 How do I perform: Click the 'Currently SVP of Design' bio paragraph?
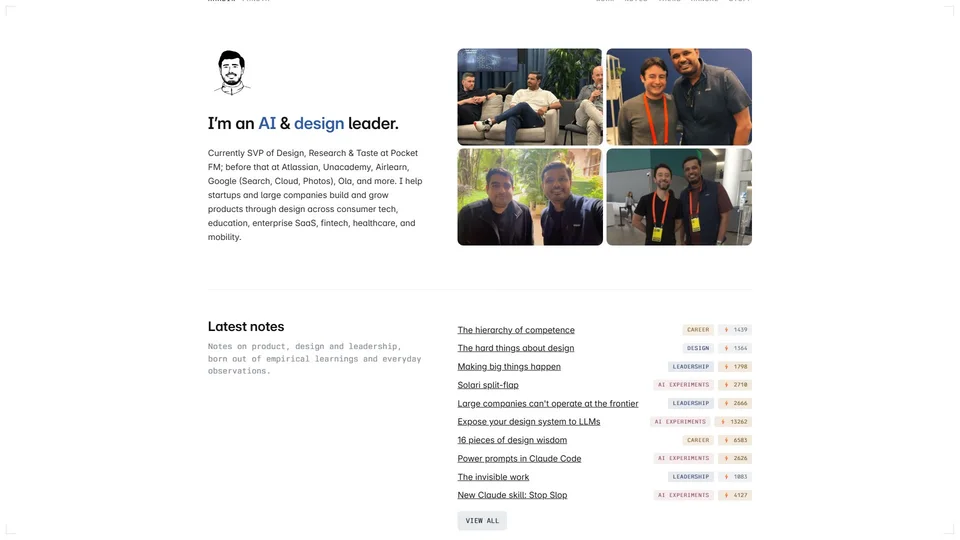(315, 195)
